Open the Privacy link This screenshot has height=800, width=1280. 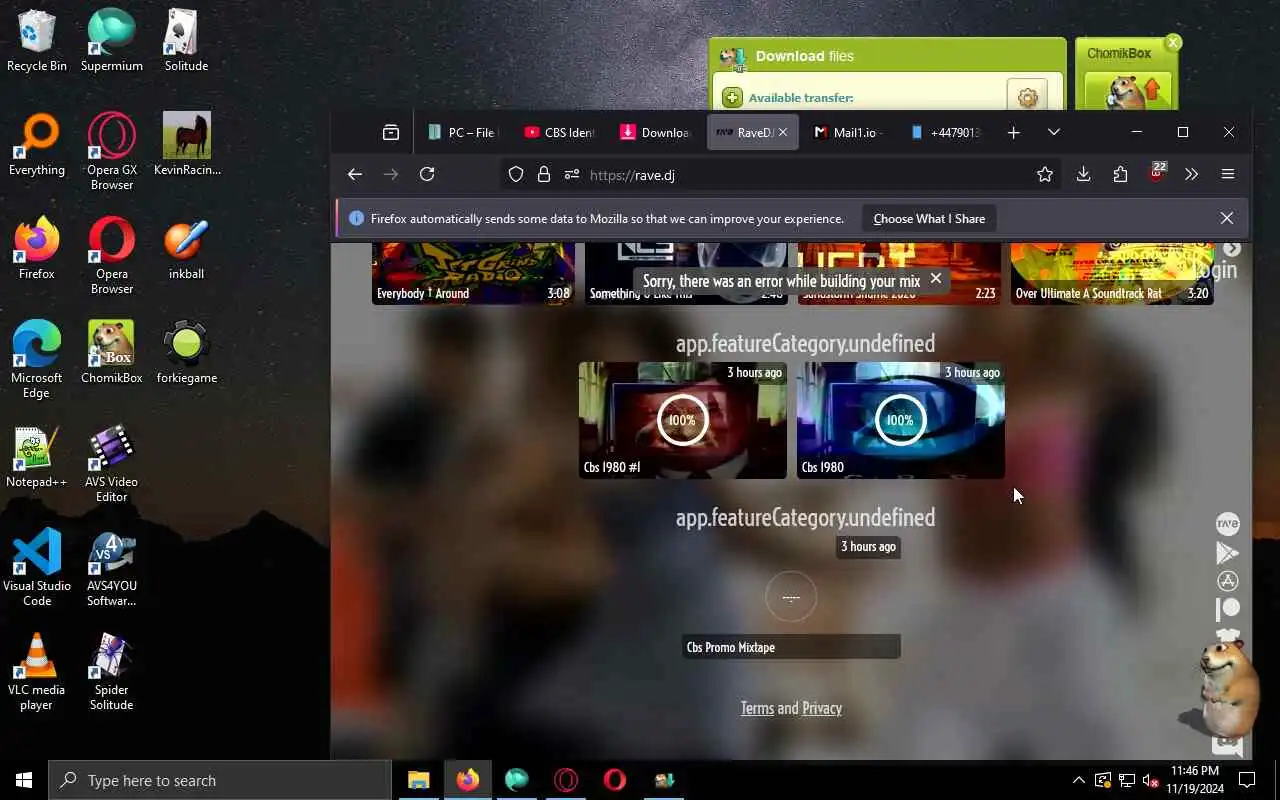822,708
